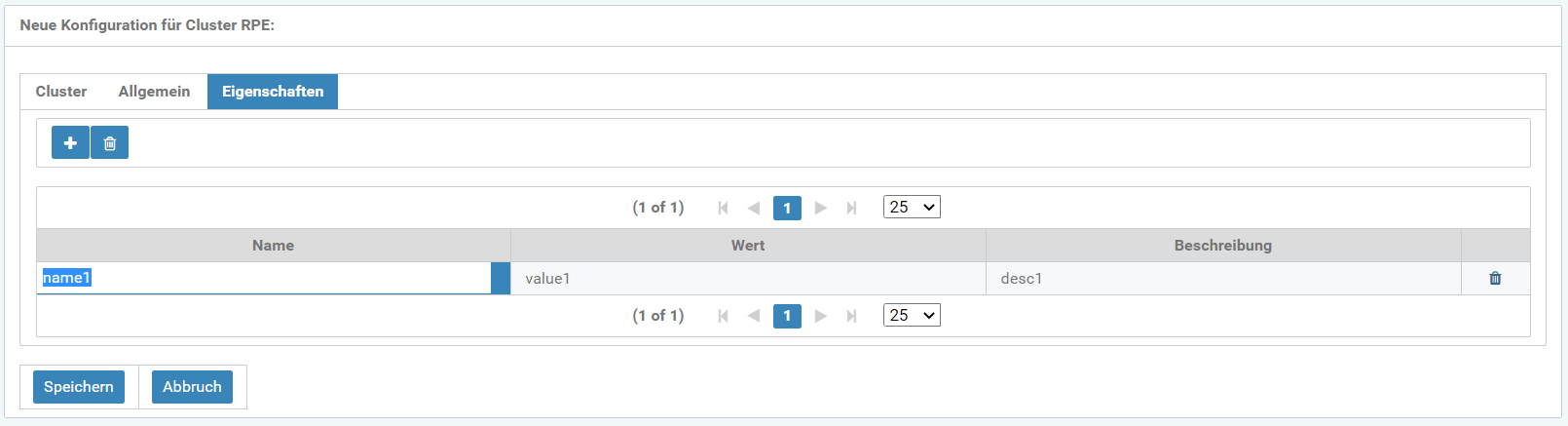The image size is (1568, 426).
Task: Jump to last page in bottom paginator
Action: click(x=852, y=316)
